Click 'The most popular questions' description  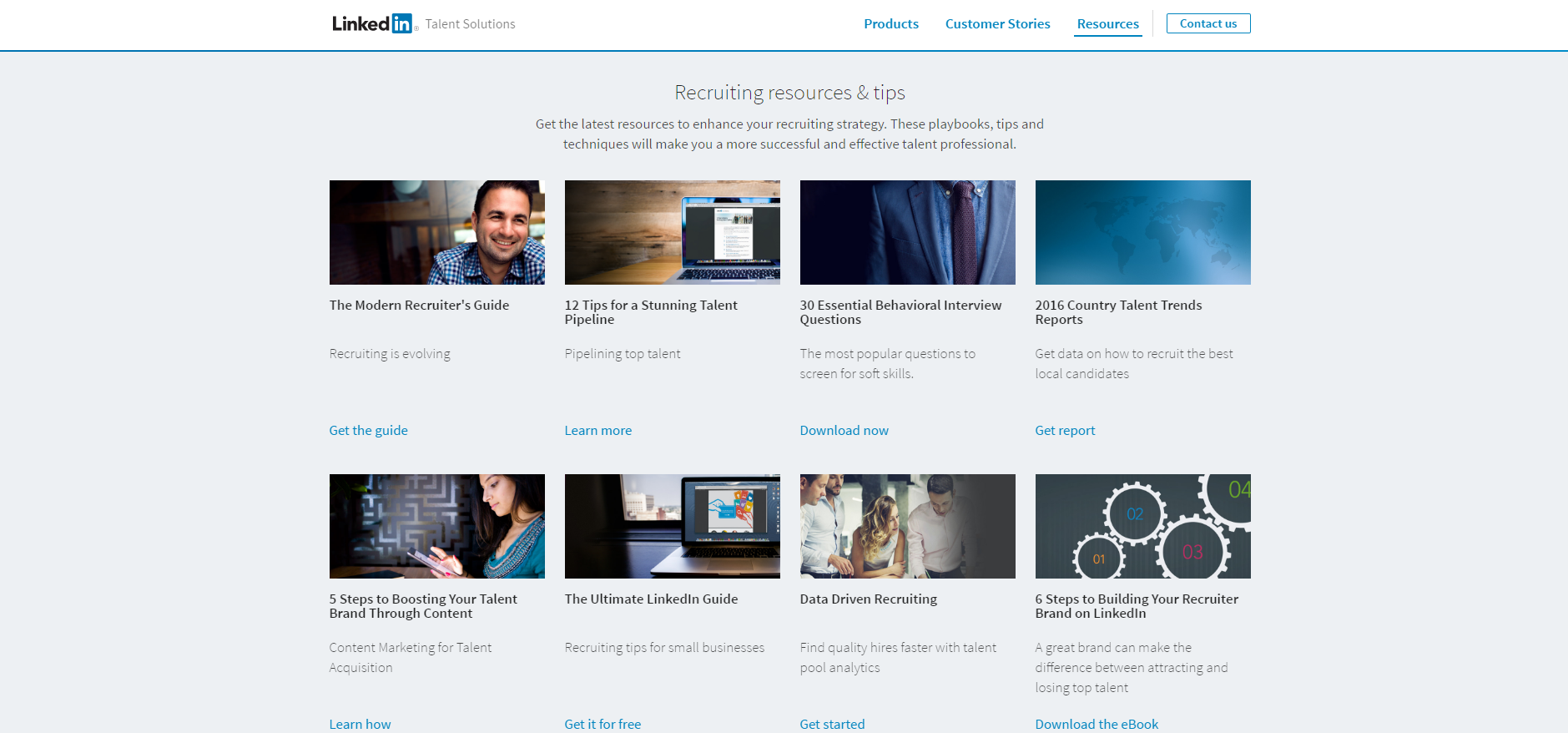pyautogui.click(x=887, y=364)
